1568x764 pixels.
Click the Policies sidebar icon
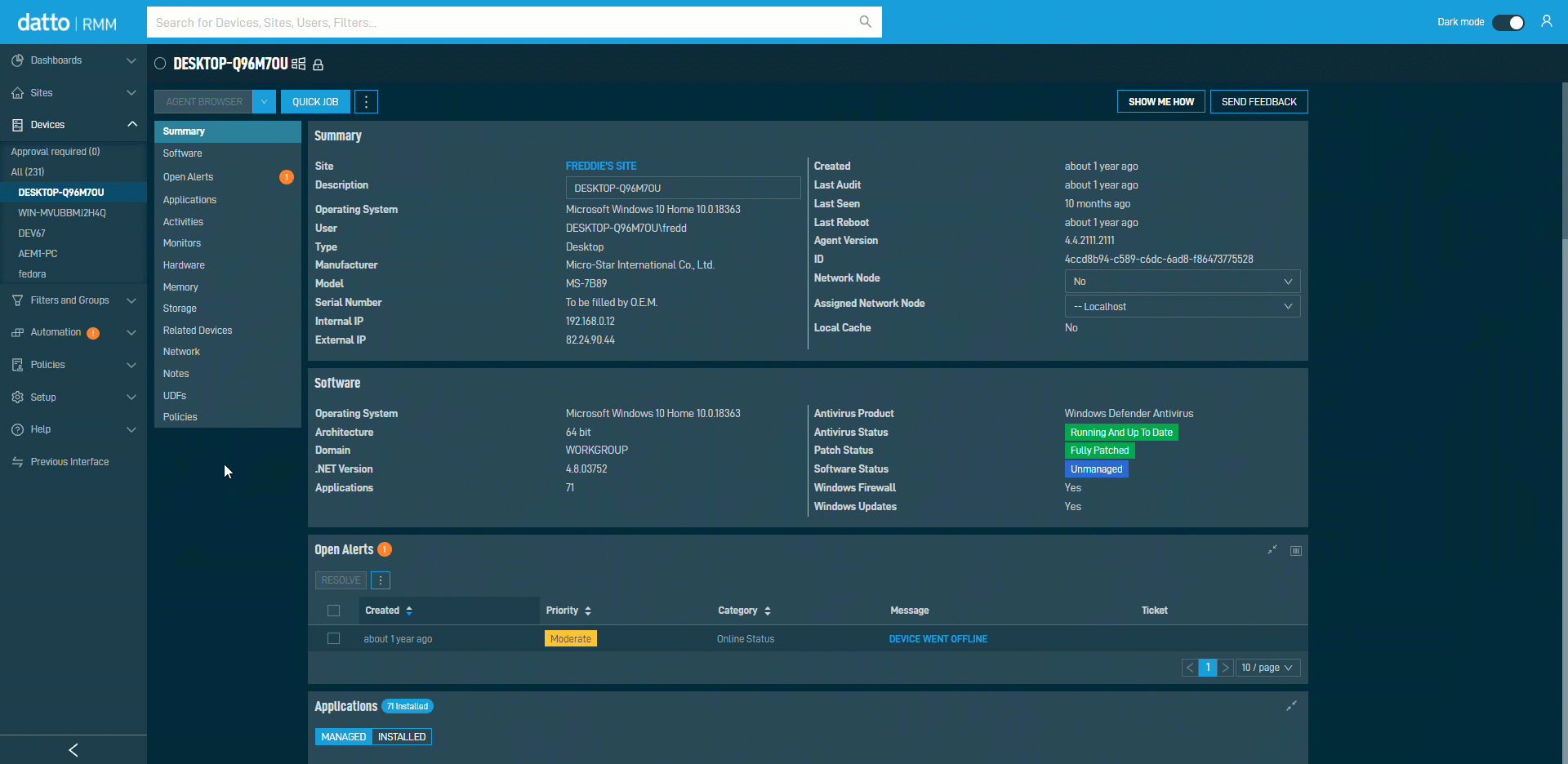17,365
